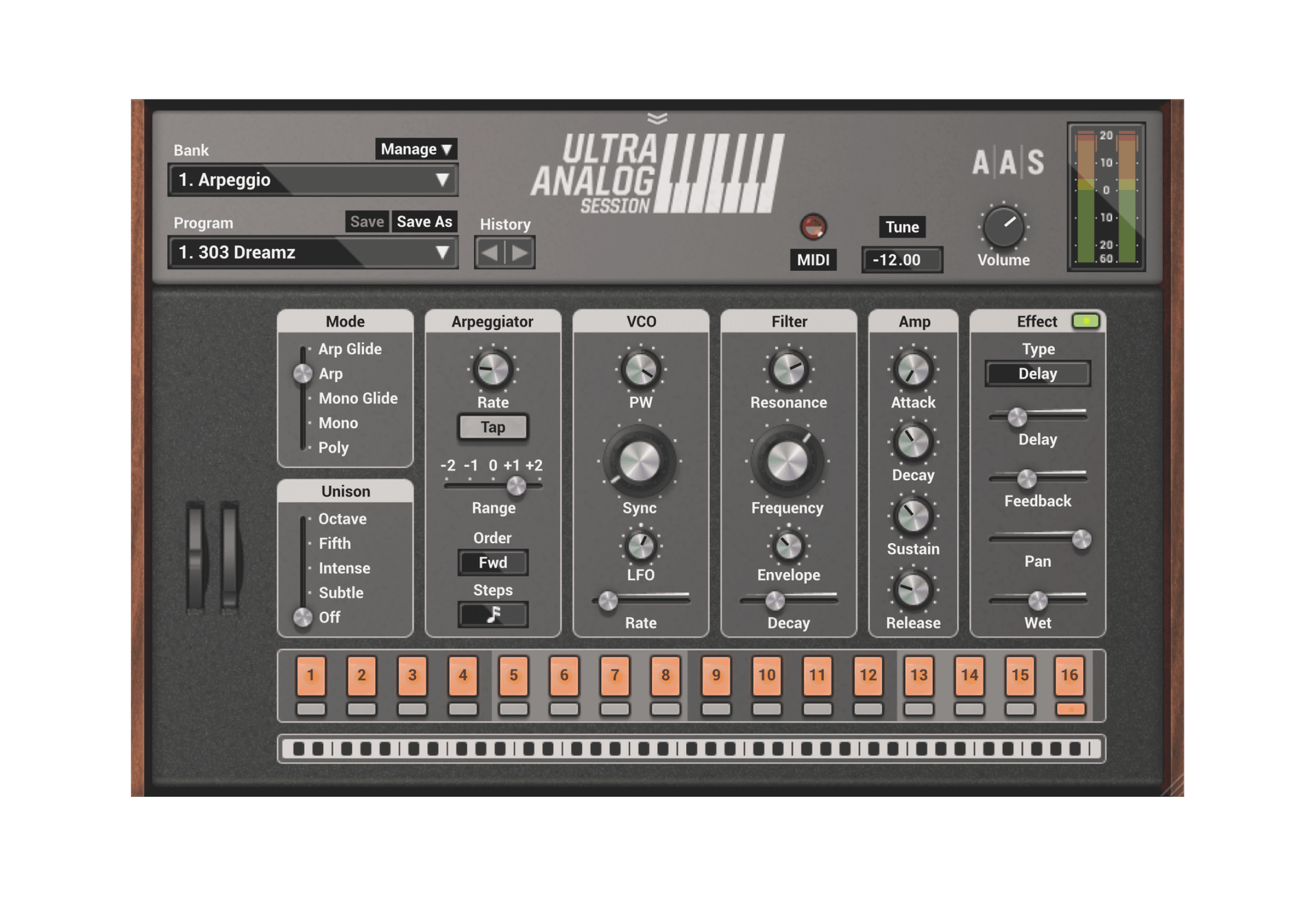This screenshot has width=1316, height=897.
Task: Click the MIDI button
Action: click(x=813, y=260)
